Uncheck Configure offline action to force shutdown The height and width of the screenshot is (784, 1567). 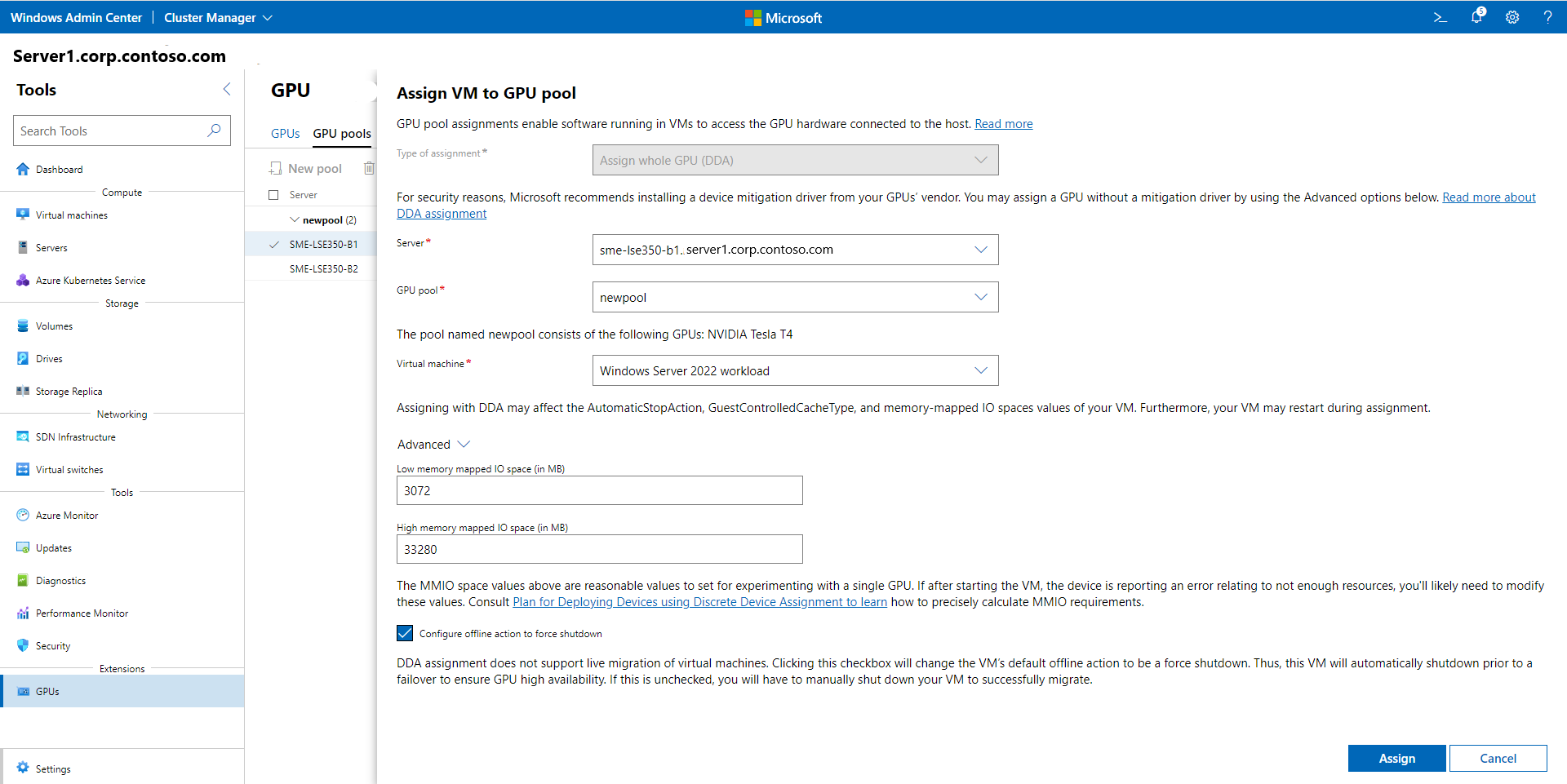point(405,632)
